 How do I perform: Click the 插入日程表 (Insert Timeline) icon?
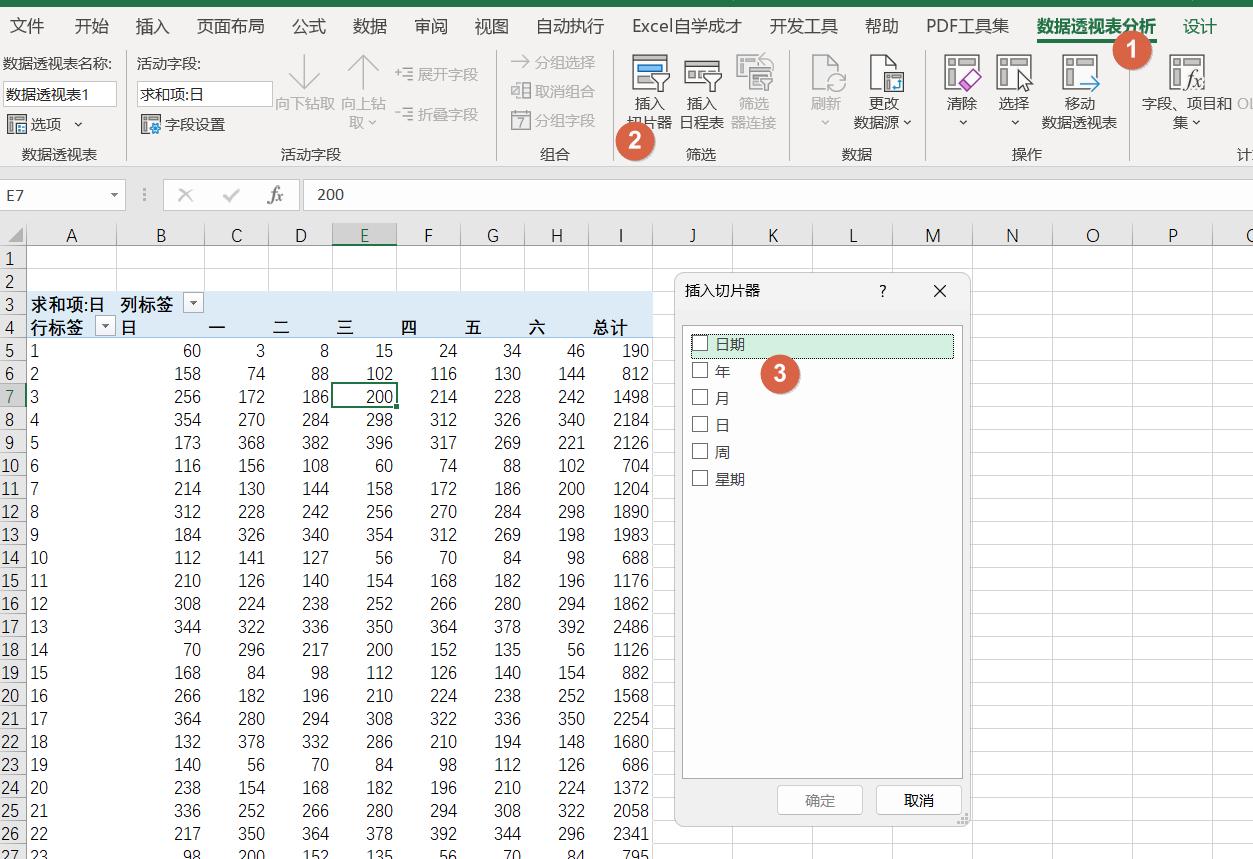pyautogui.click(x=702, y=76)
